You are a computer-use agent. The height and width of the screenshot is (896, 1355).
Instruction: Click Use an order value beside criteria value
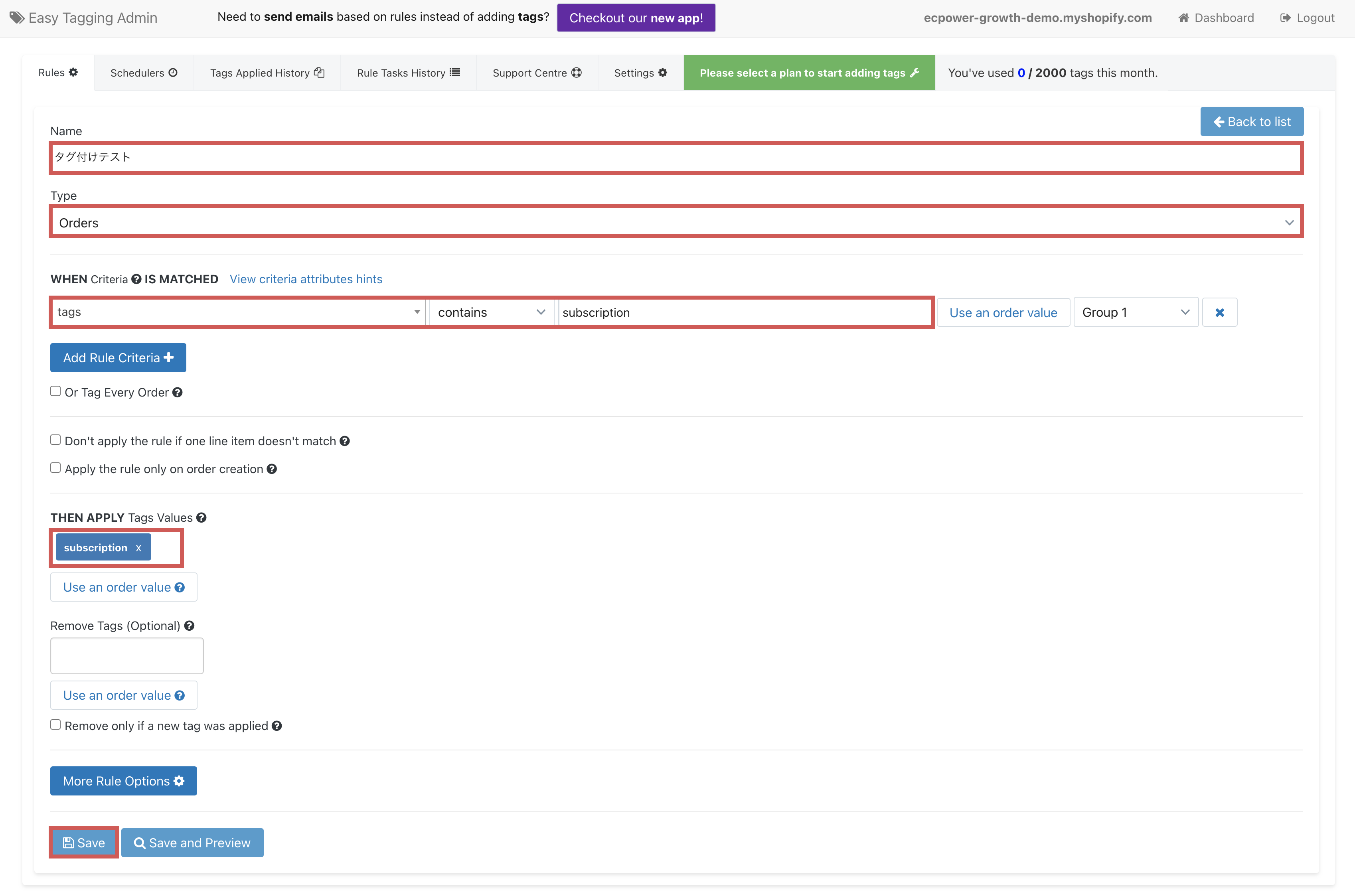(1003, 312)
